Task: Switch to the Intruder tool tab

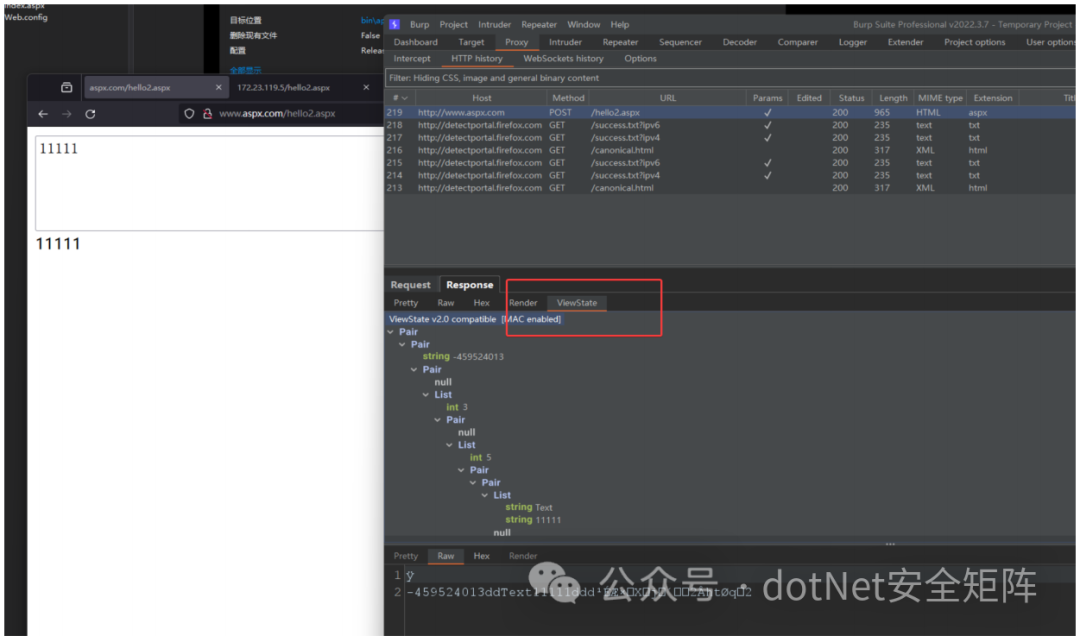Action: coord(565,42)
